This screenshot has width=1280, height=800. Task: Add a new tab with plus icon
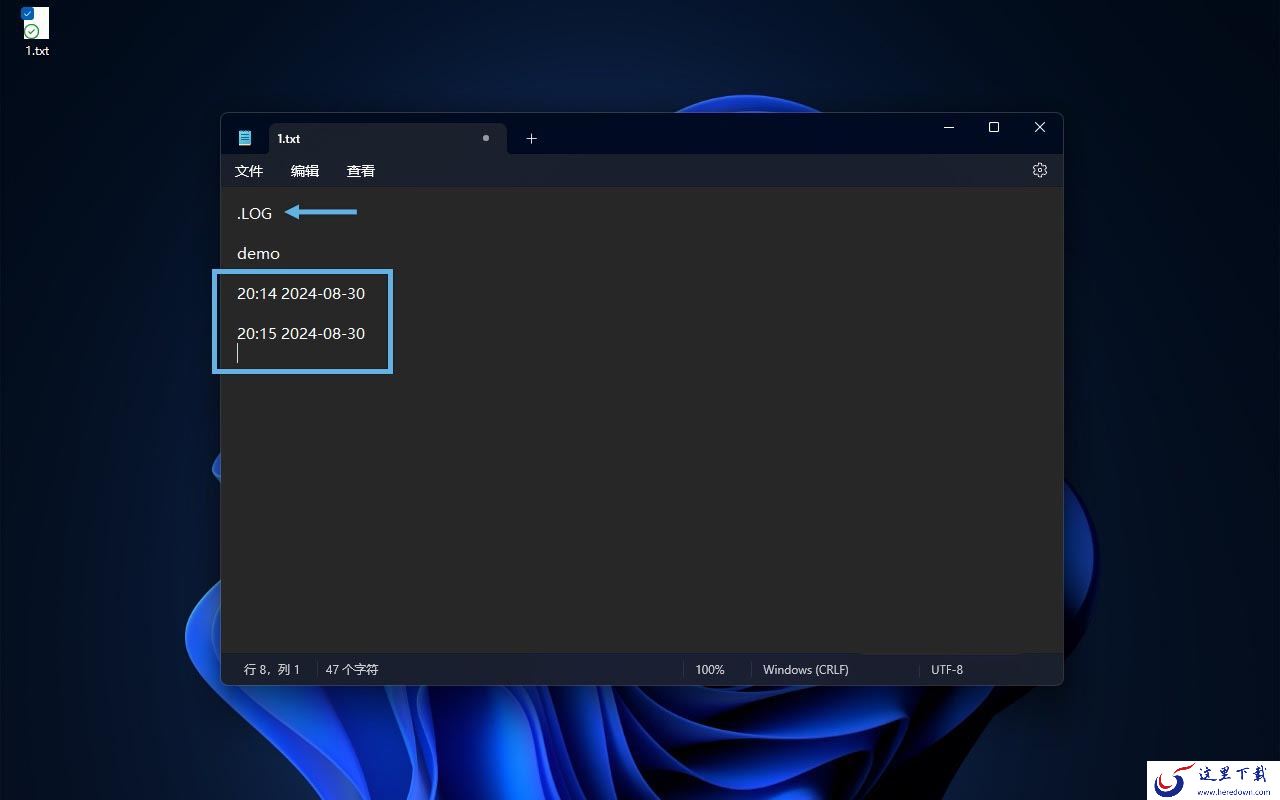click(x=531, y=138)
